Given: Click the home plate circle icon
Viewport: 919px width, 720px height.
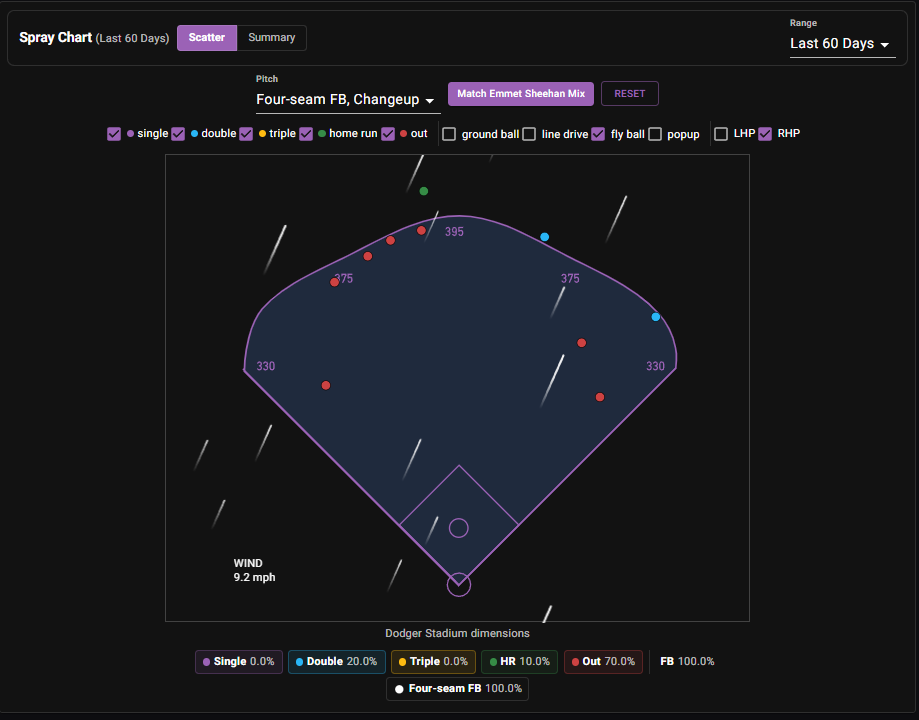Looking at the screenshot, I should point(459,585).
